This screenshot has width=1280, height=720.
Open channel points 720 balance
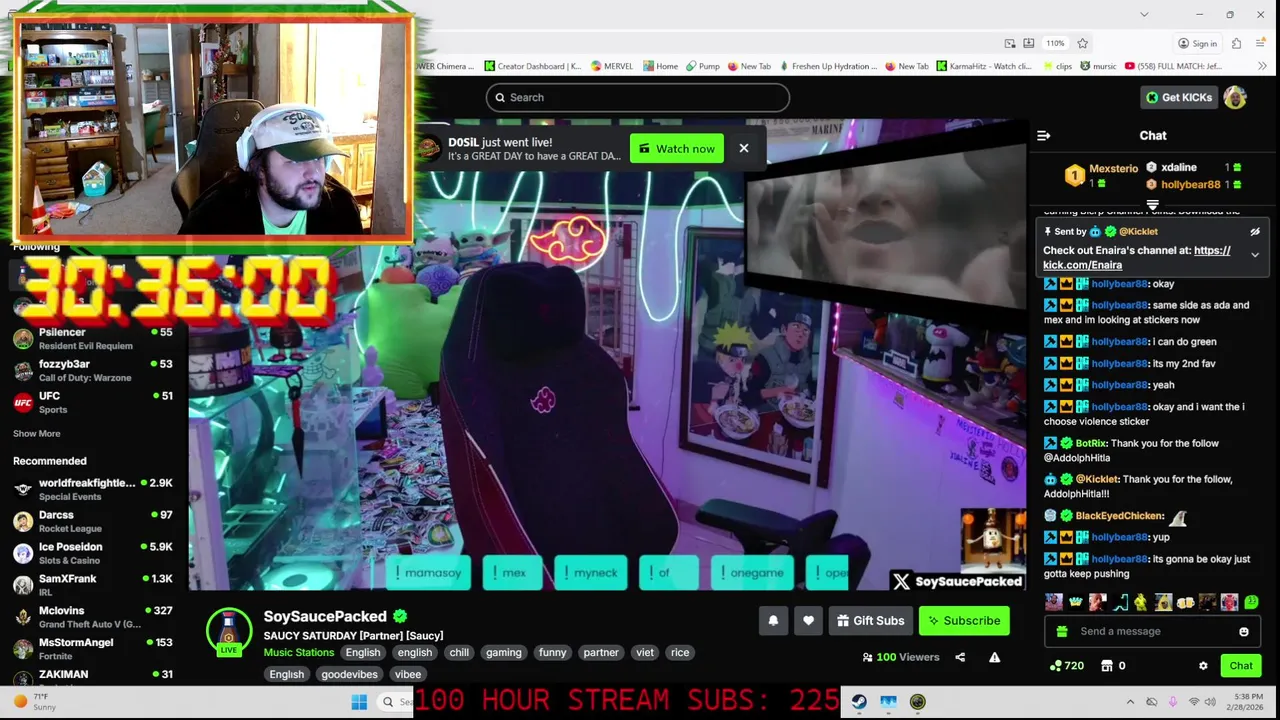tap(1067, 666)
